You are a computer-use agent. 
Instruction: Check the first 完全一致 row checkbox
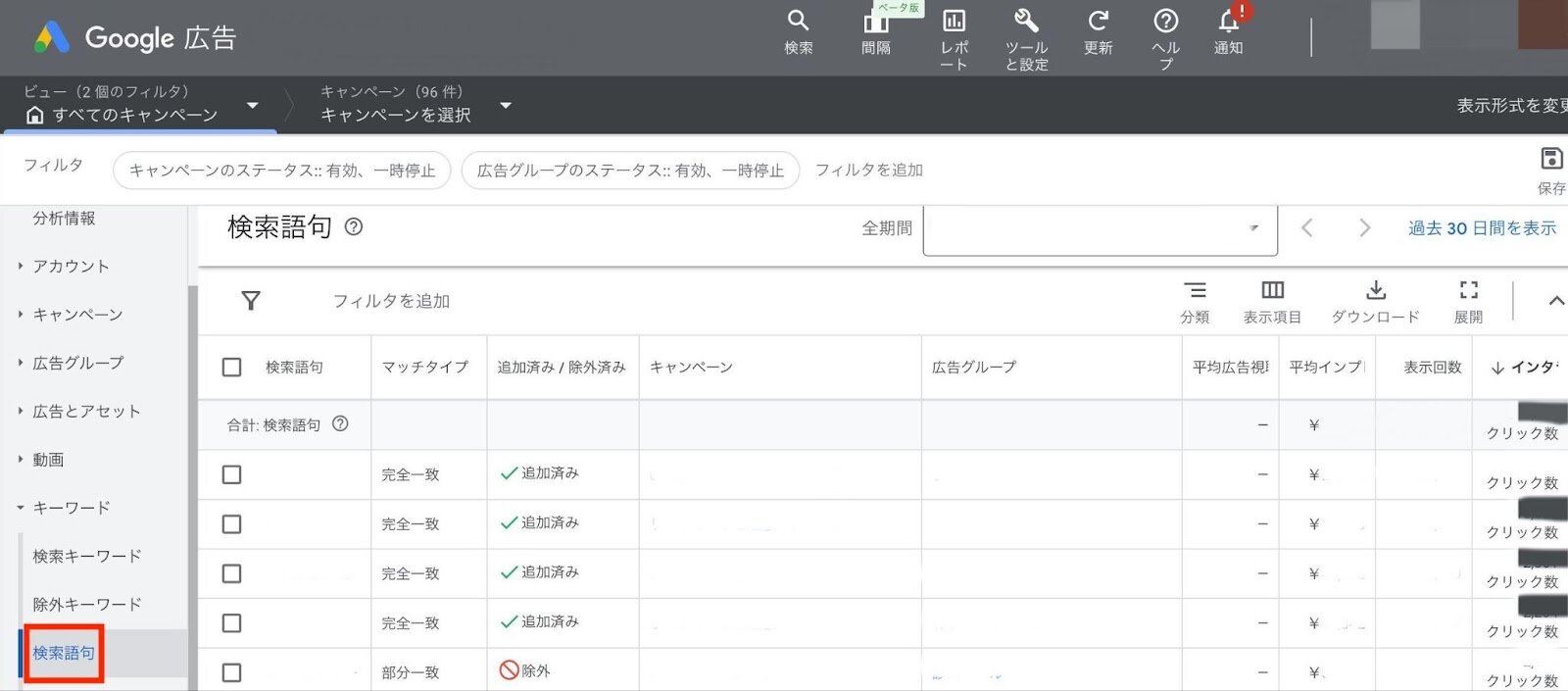click(232, 475)
